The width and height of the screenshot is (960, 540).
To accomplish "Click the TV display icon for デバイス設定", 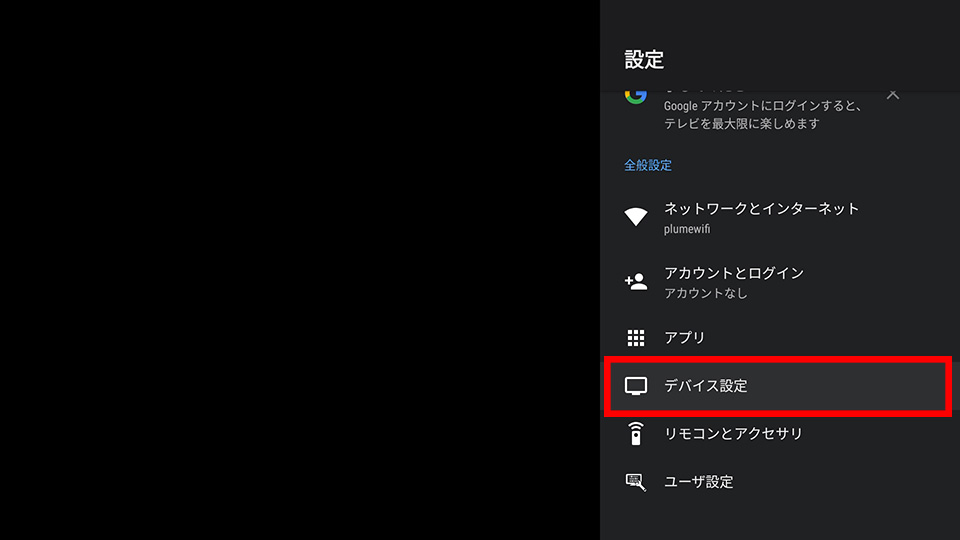I will [x=636, y=386].
